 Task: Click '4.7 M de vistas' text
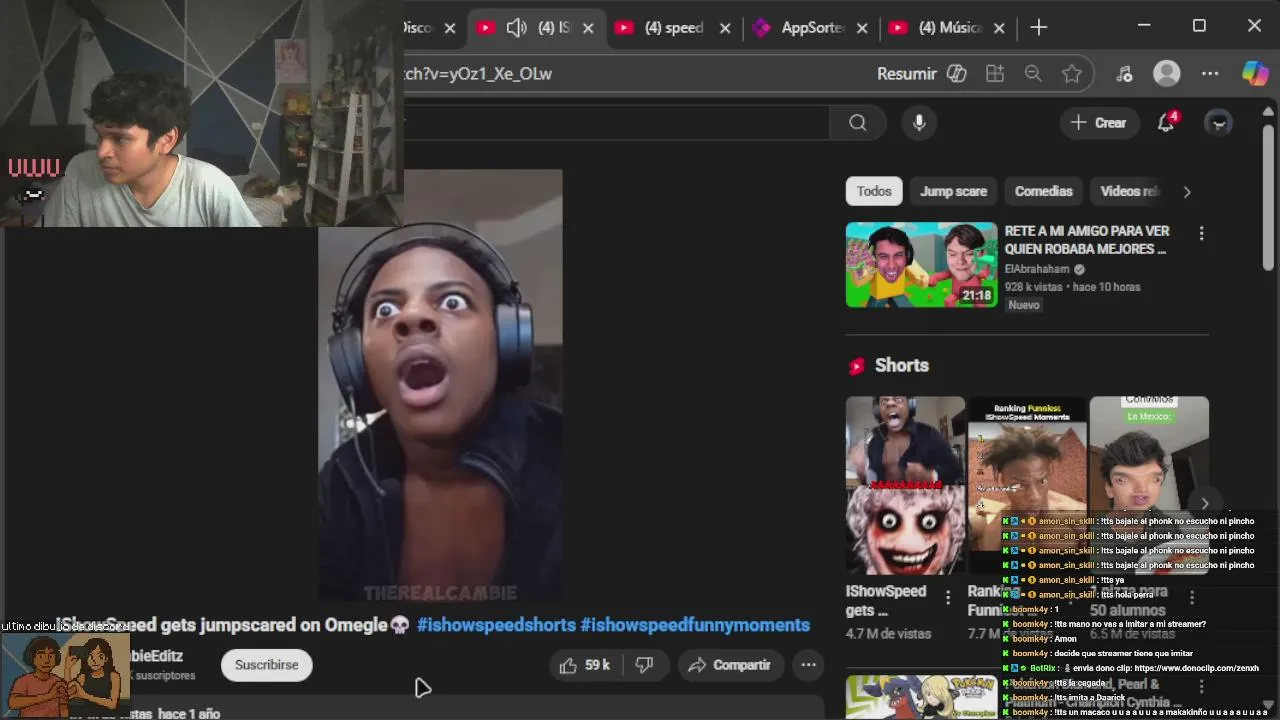(888, 634)
